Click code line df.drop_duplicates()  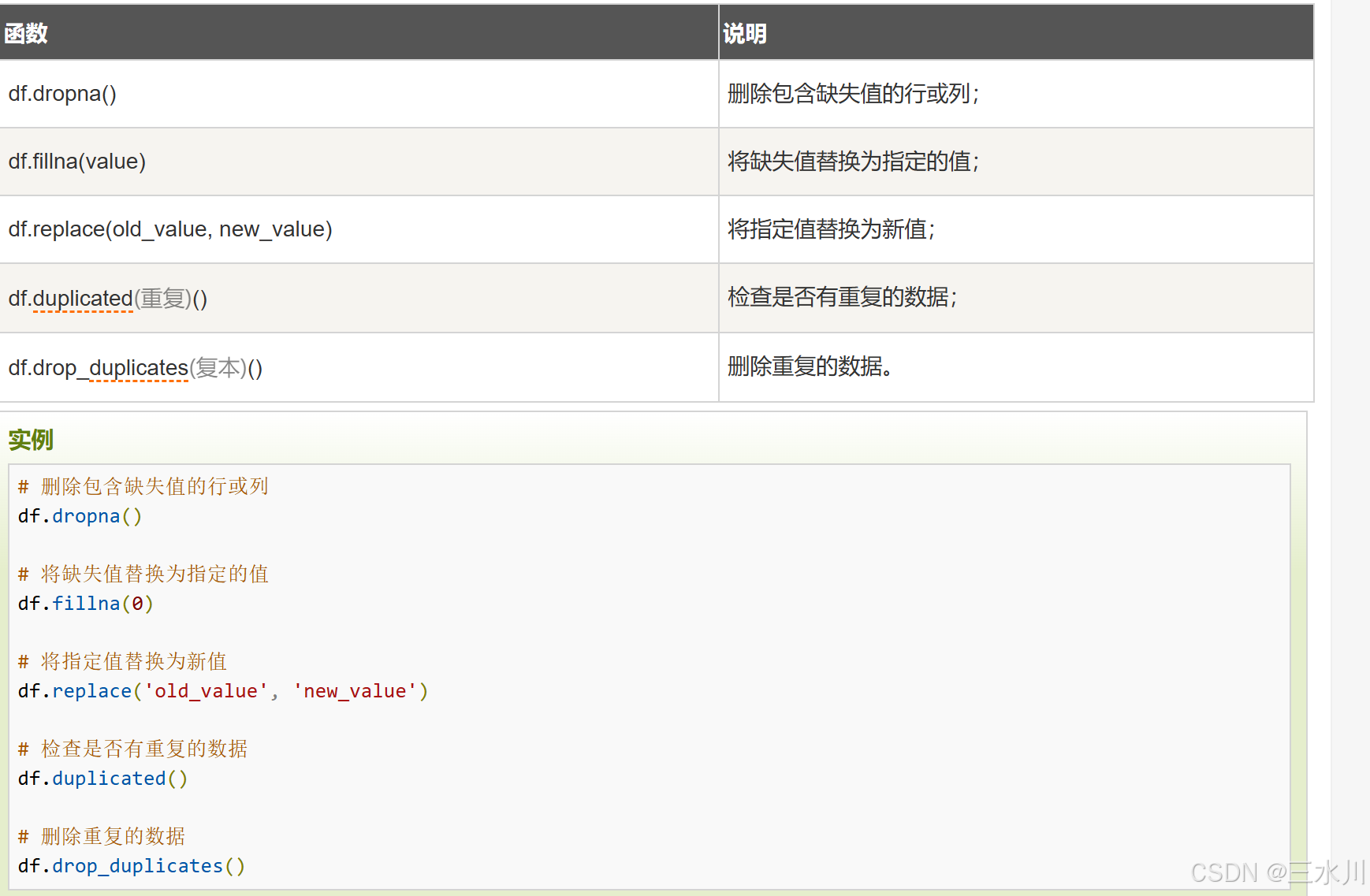tap(132, 866)
